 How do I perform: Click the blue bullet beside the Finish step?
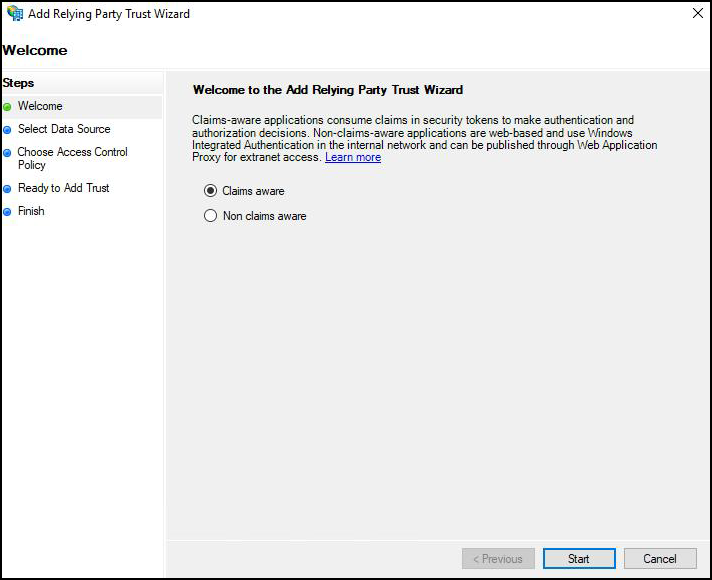tap(7, 212)
